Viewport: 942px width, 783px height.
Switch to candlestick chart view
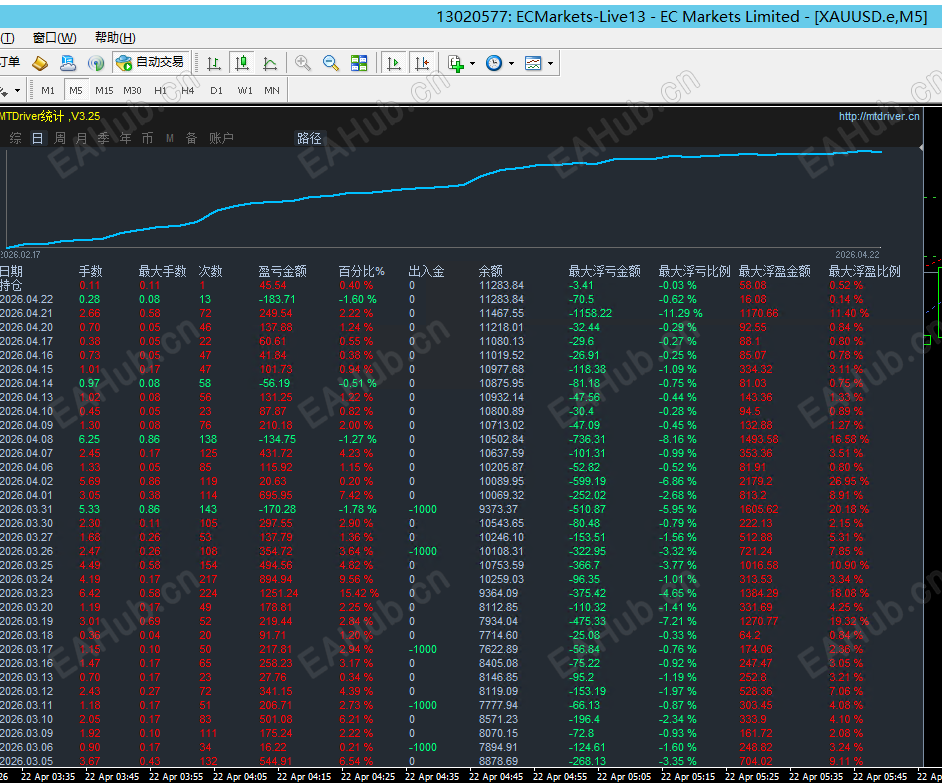(x=241, y=63)
